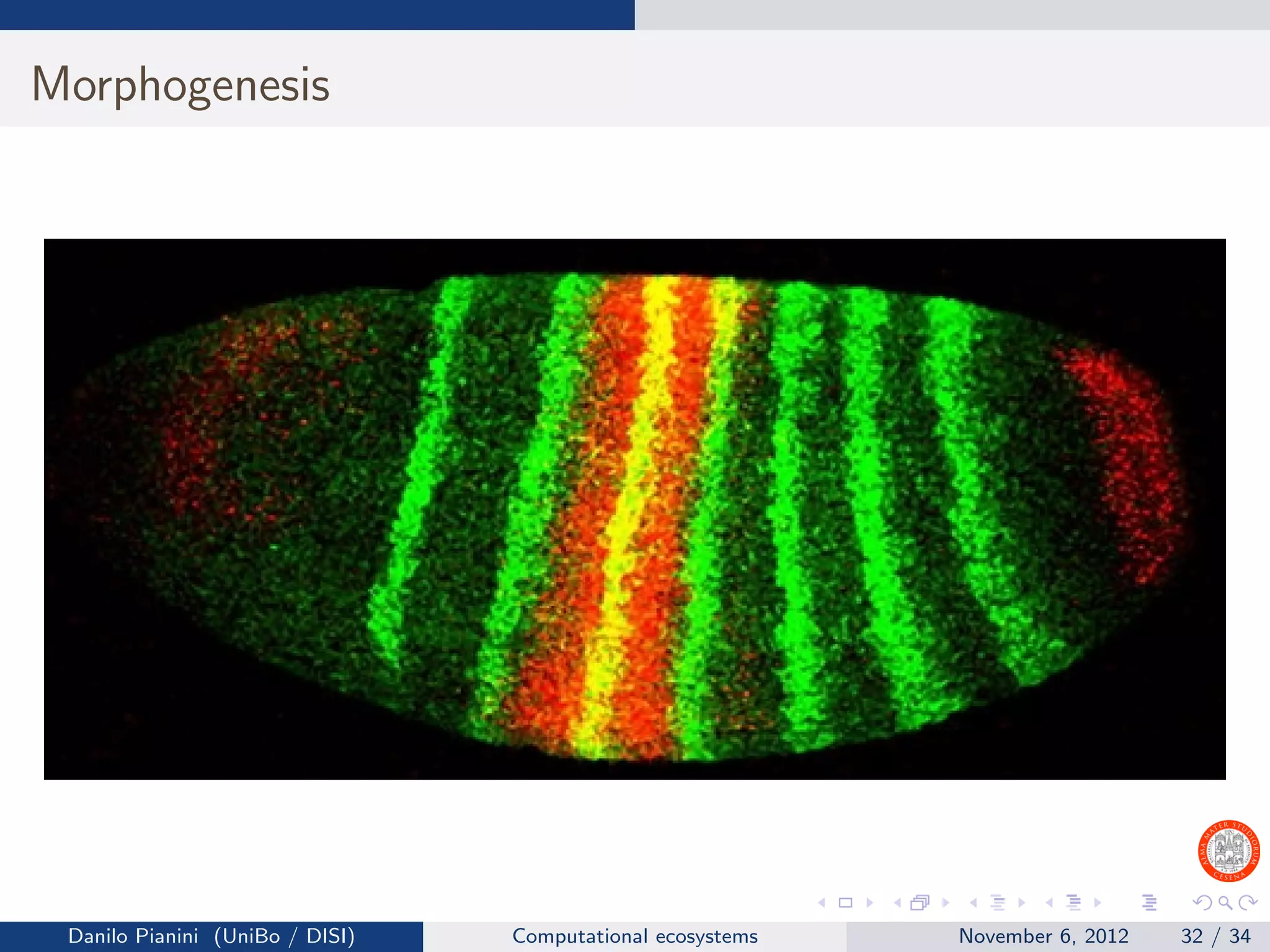Click the slide rectangle icon
This screenshot has width=1270, height=952.
pyautogui.click(x=845, y=903)
